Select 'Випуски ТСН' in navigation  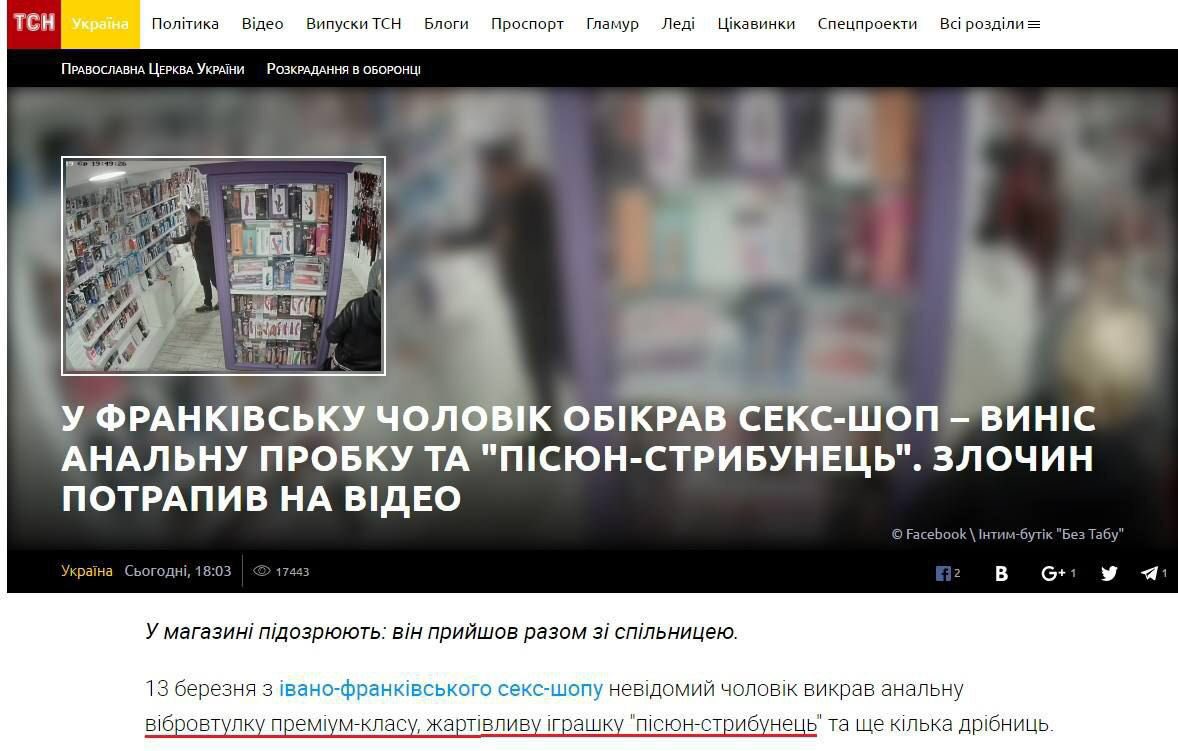pyautogui.click(x=353, y=24)
